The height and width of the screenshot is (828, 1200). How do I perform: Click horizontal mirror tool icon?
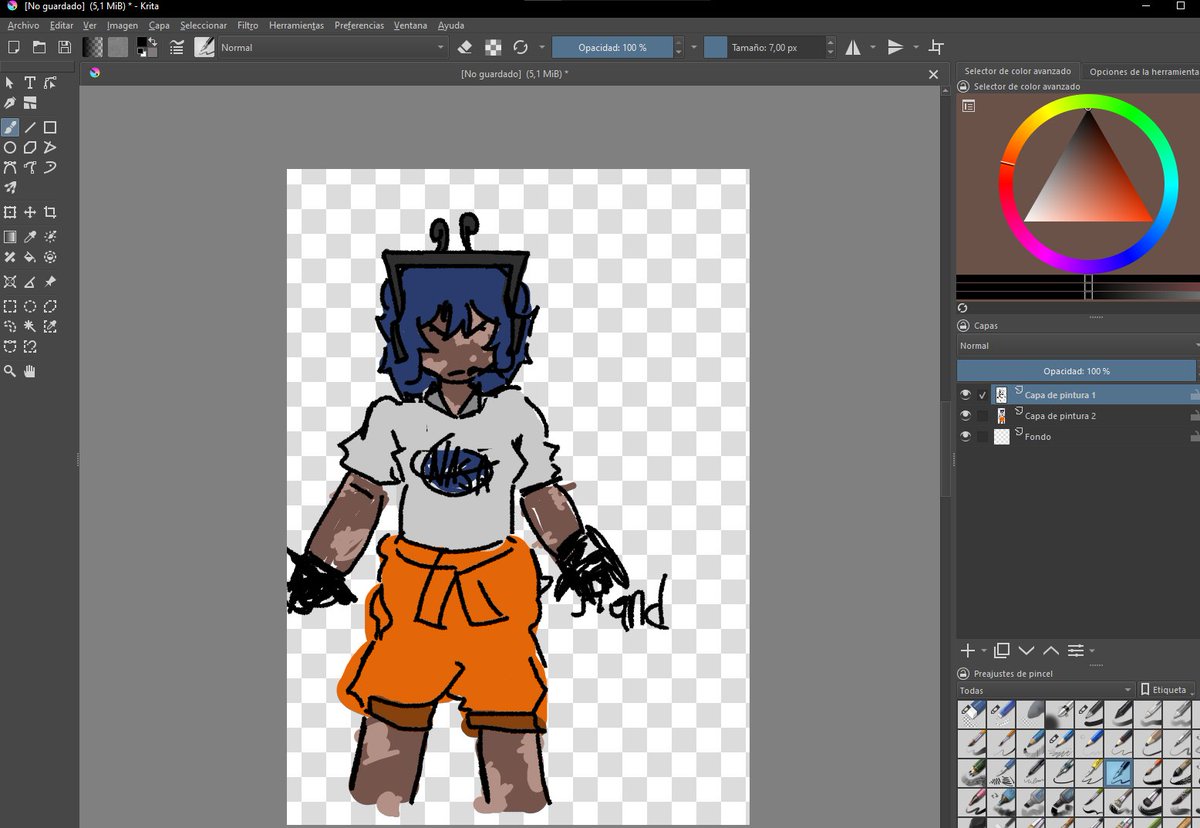pos(853,47)
